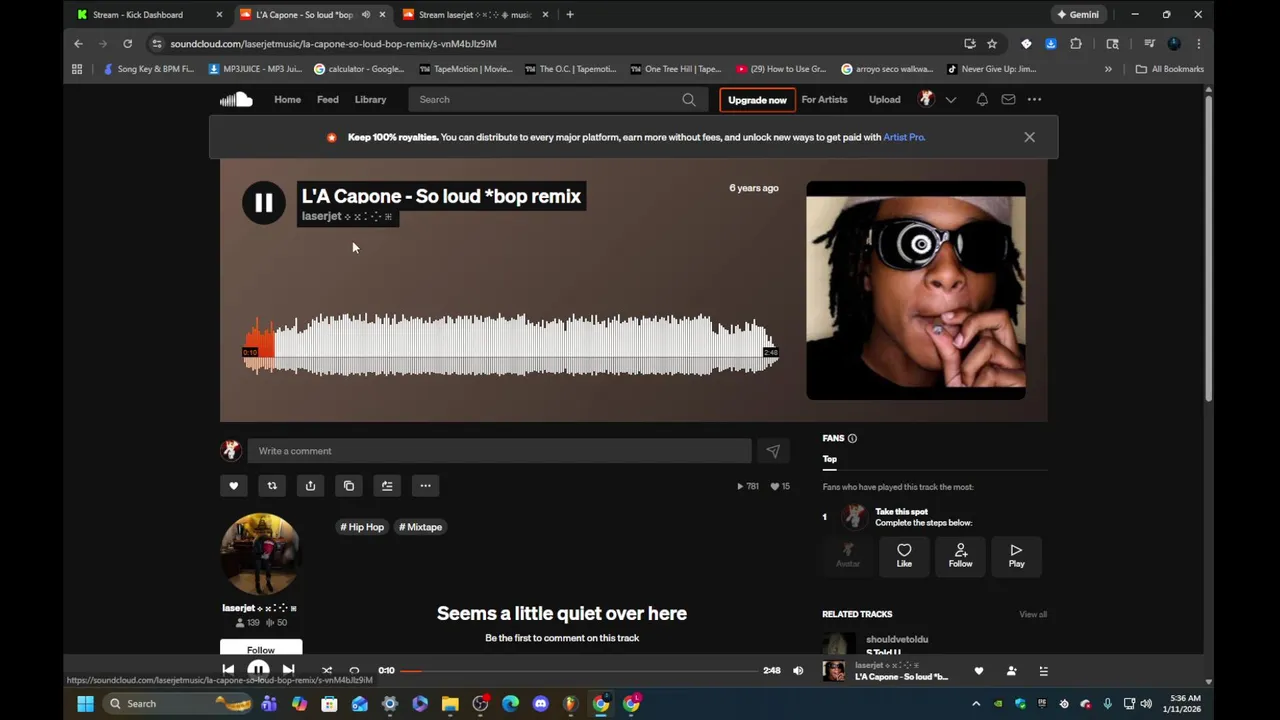This screenshot has height=720, width=1280.
Task: Click the Write a comment field
Action: (x=499, y=451)
